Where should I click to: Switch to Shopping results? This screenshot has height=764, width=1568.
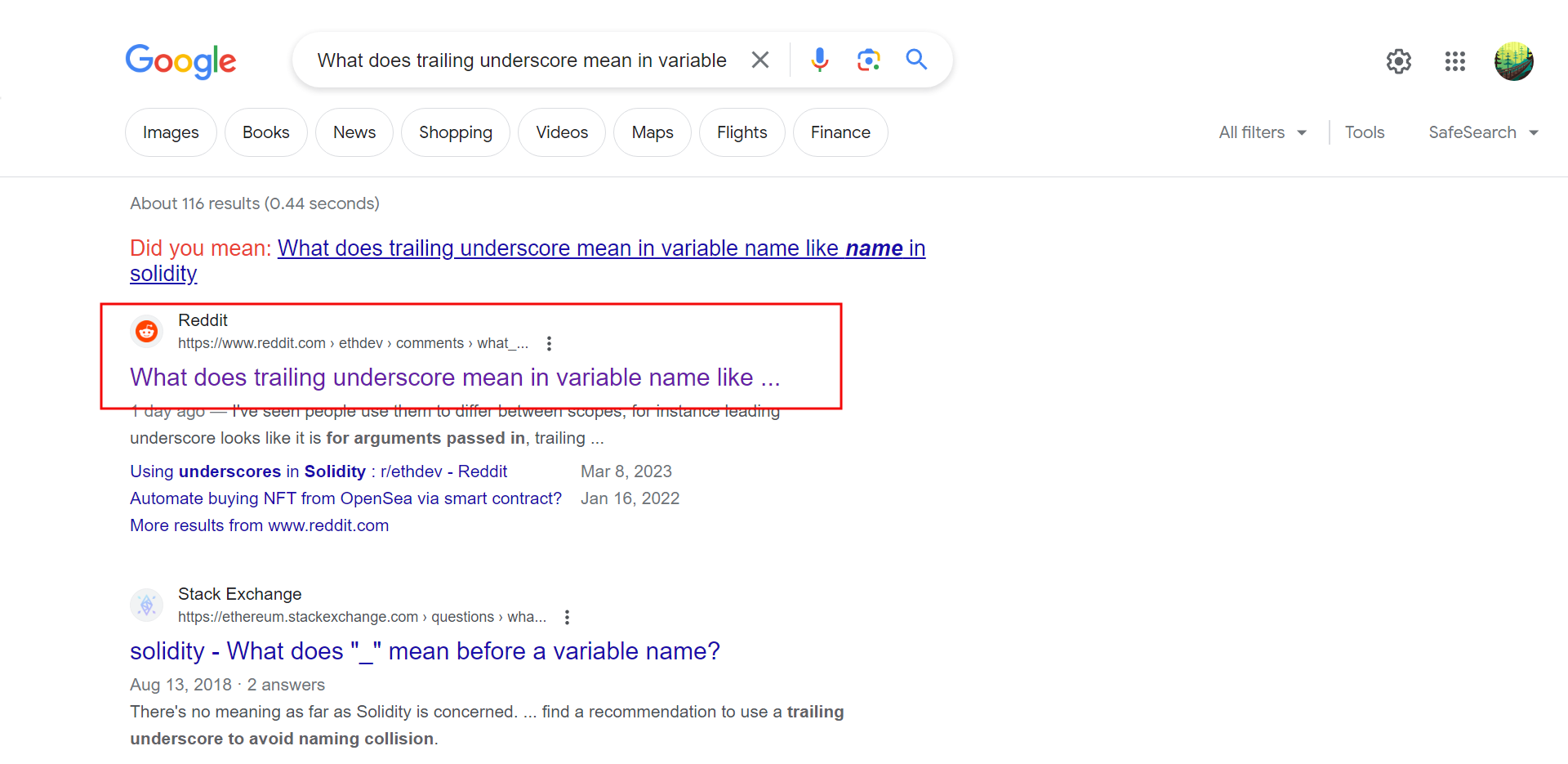tap(456, 132)
